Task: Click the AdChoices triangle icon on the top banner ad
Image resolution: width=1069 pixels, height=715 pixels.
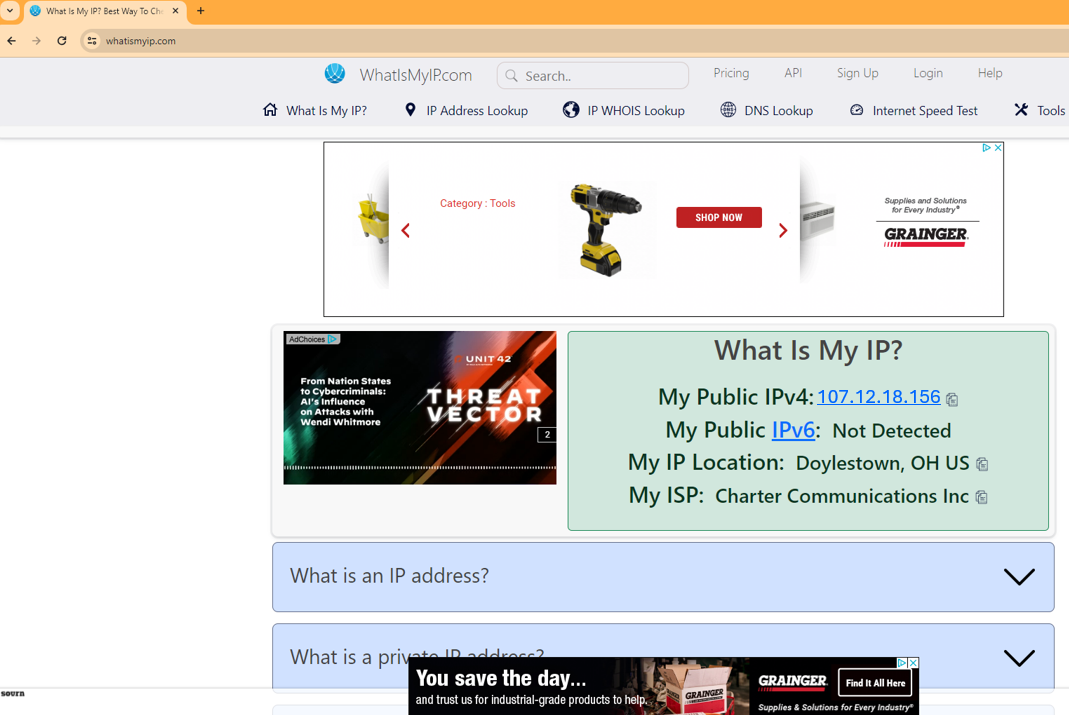Action: [986, 148]
